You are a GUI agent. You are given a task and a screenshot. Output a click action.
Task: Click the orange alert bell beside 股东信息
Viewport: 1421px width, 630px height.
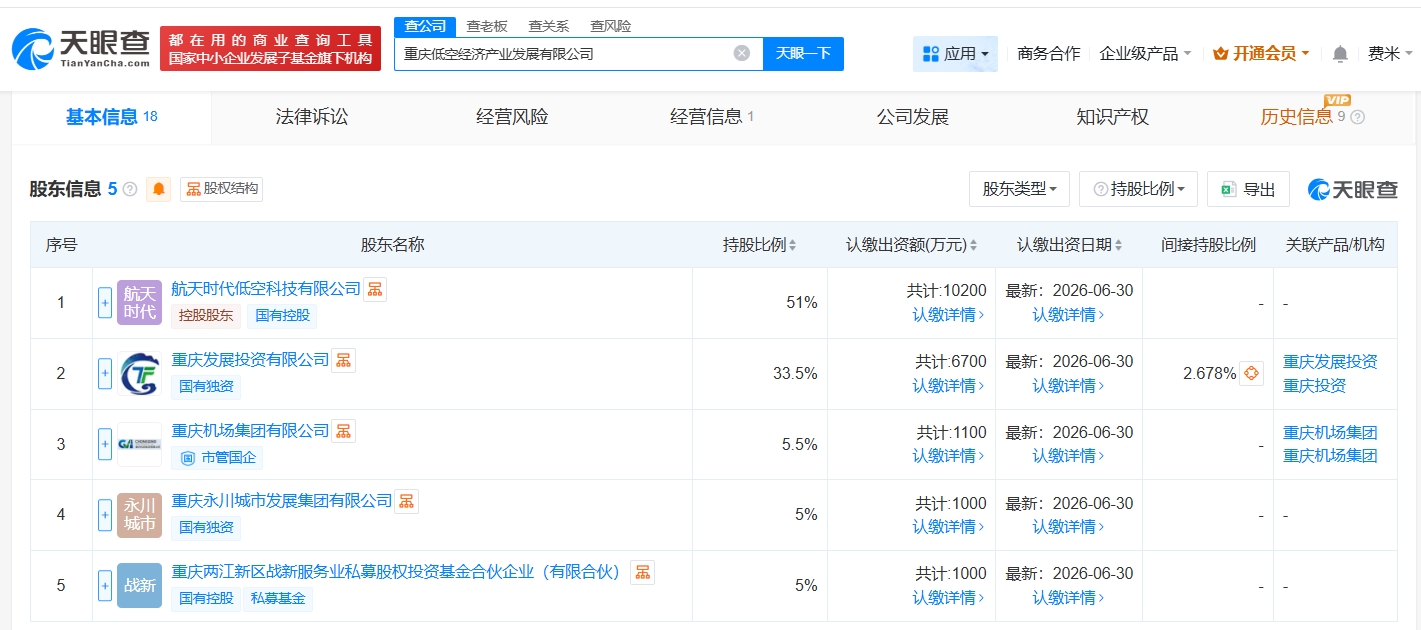[x=159, y=189]
